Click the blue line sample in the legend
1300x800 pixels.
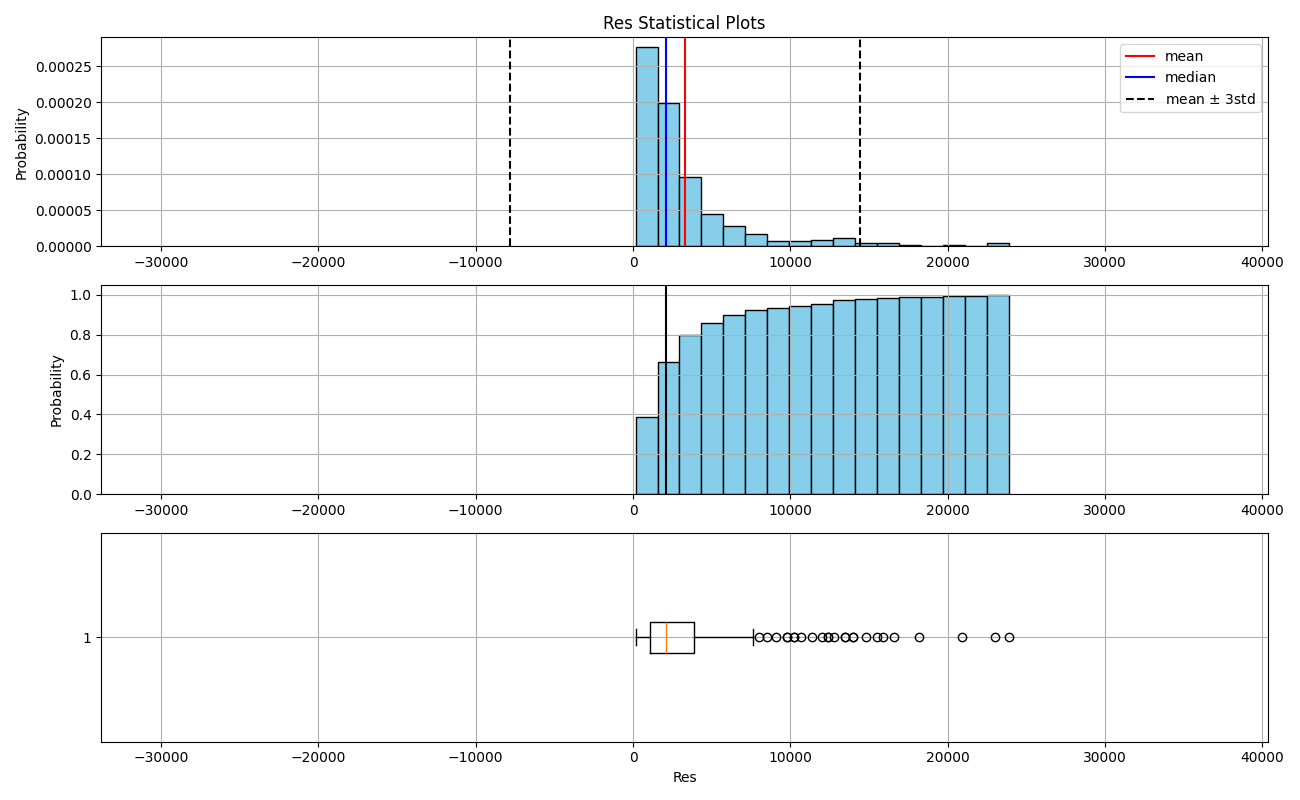pyautogui.click(x=1142, y=78)
